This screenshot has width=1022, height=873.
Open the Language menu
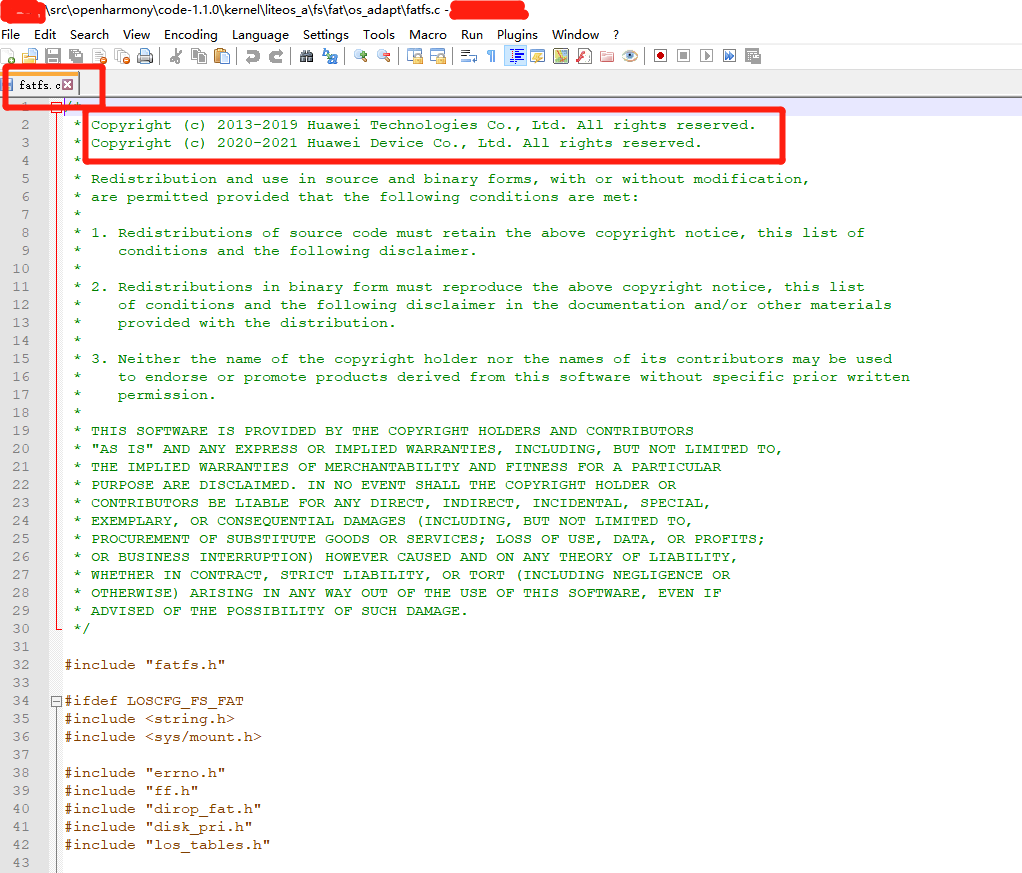[260, 35]
